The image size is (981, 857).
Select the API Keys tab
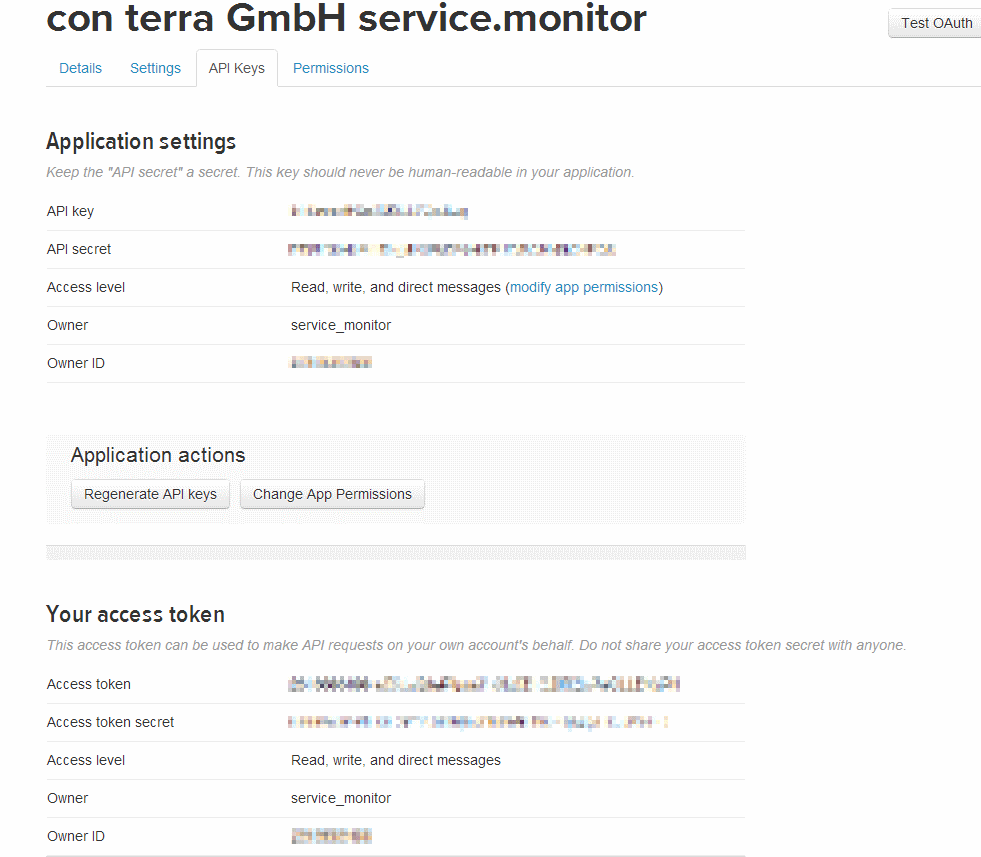tap(236, 68)
